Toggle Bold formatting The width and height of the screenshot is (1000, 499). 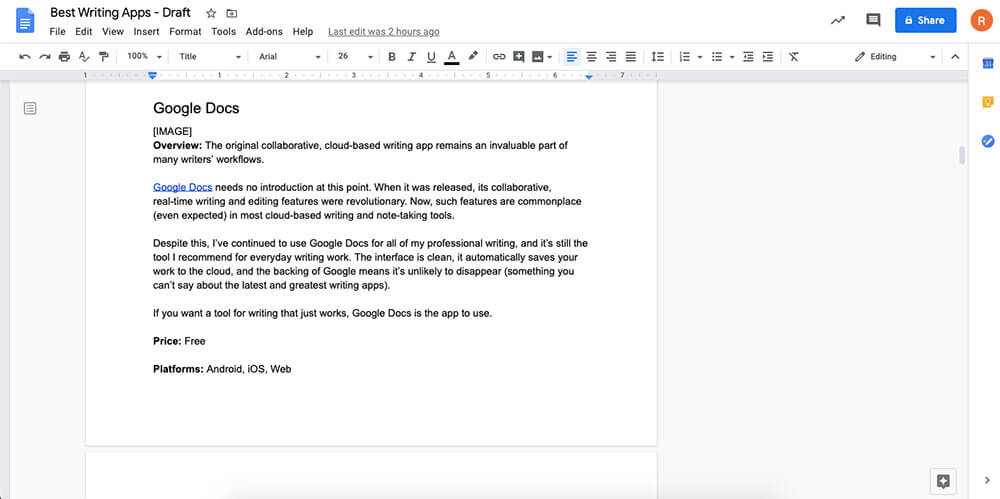click(392, 57)
